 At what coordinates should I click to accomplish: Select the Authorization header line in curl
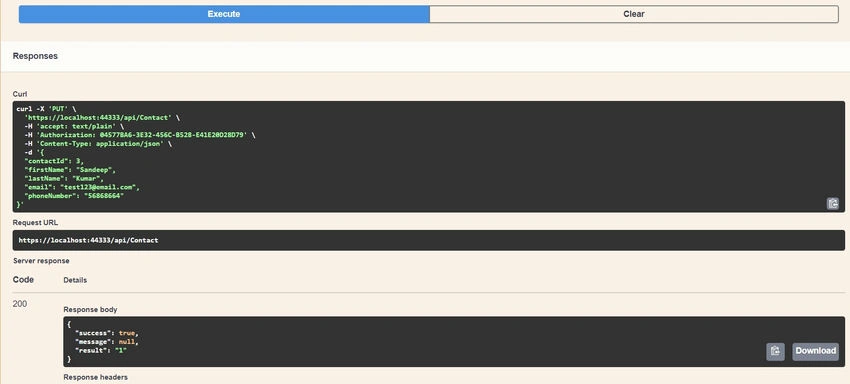pos(139,135)
